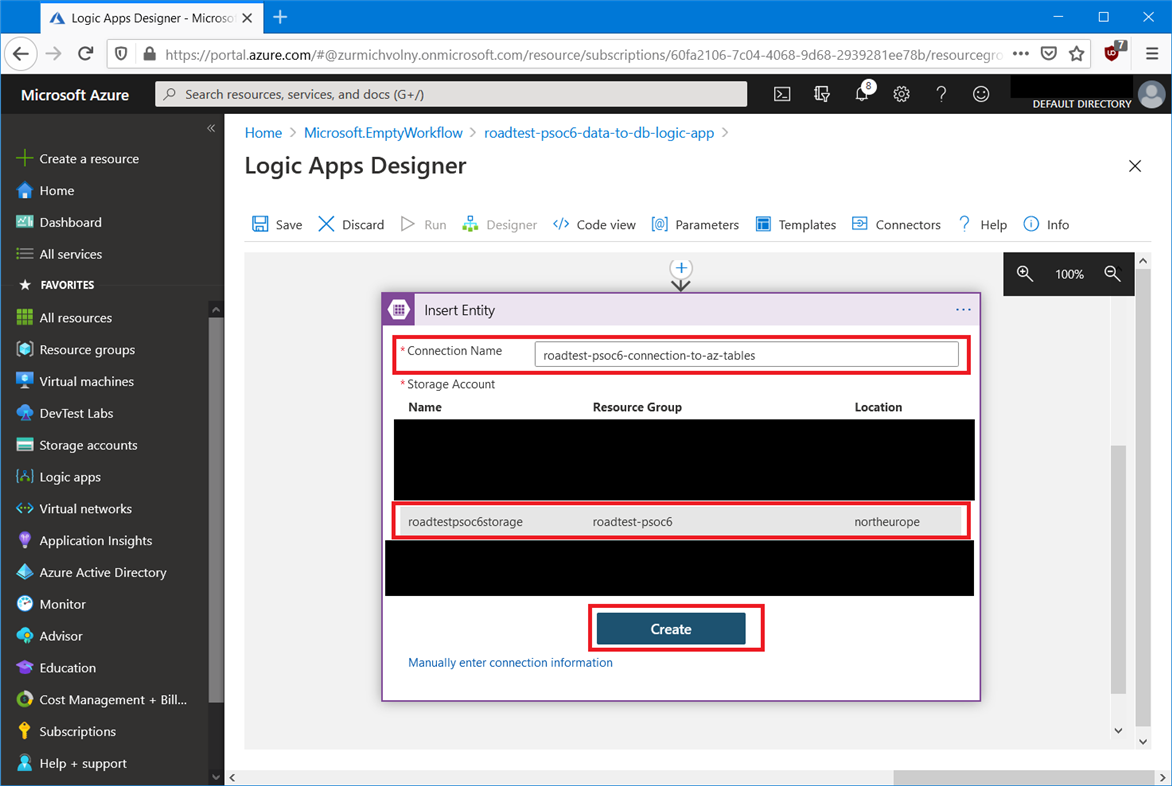Select the roadtestpsoc6storage account row
This screenshot has height=786, width=1172.
tap(680, 521)
